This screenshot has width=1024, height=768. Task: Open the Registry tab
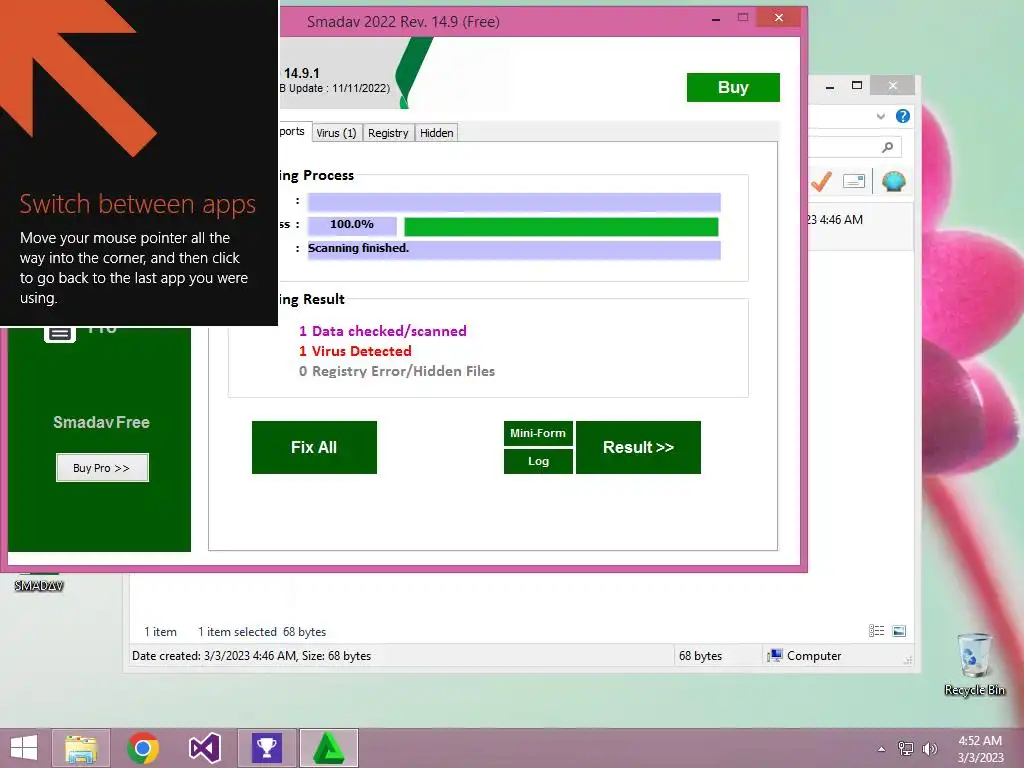tap(388, 133)
